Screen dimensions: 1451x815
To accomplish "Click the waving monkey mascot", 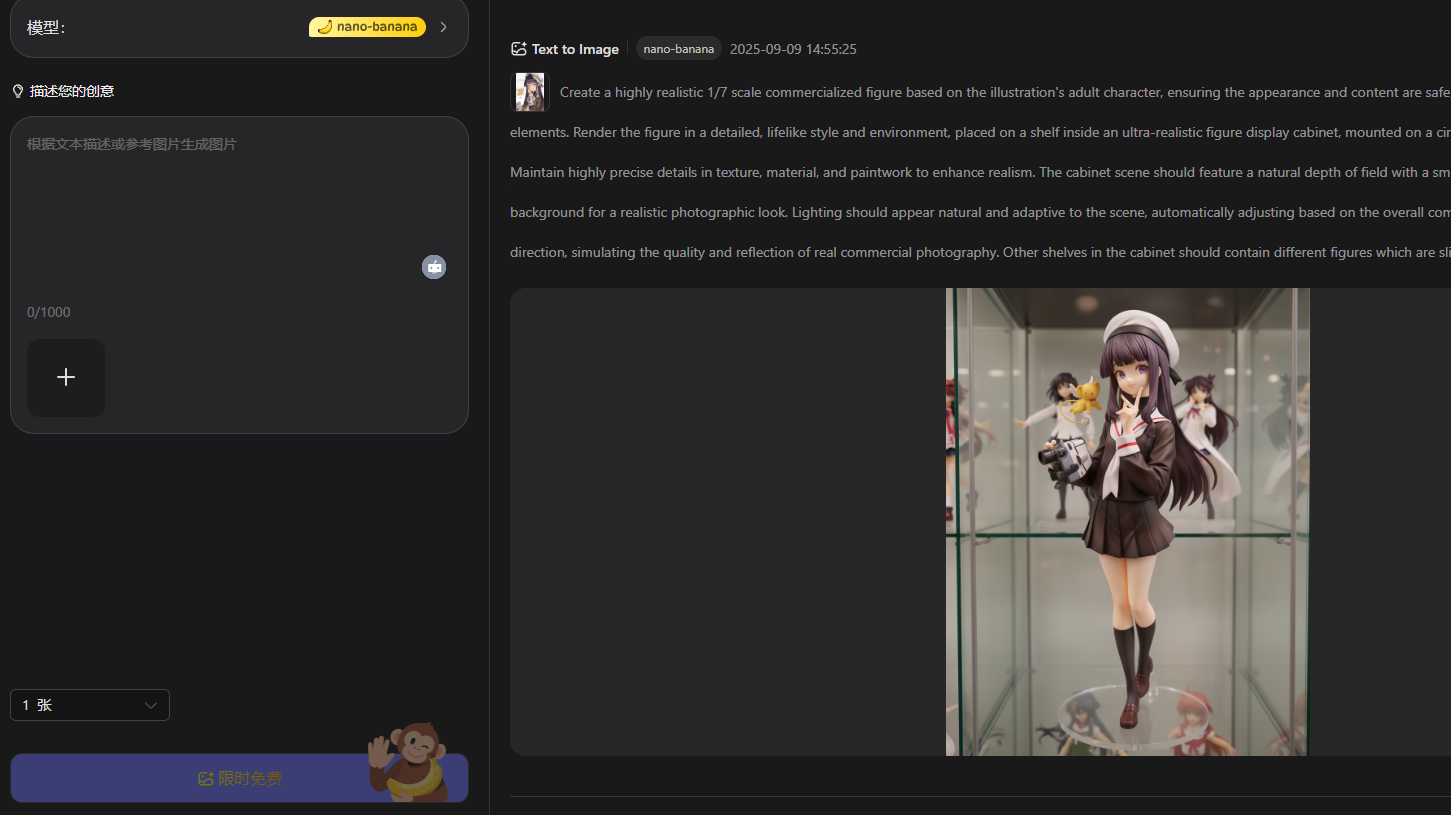I will (x=408, y=760).
